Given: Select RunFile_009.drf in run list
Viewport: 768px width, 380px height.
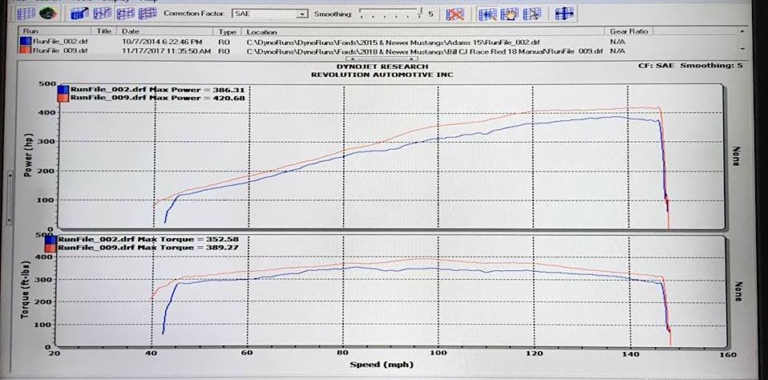Looking at the screenshot, I should 60,50.
